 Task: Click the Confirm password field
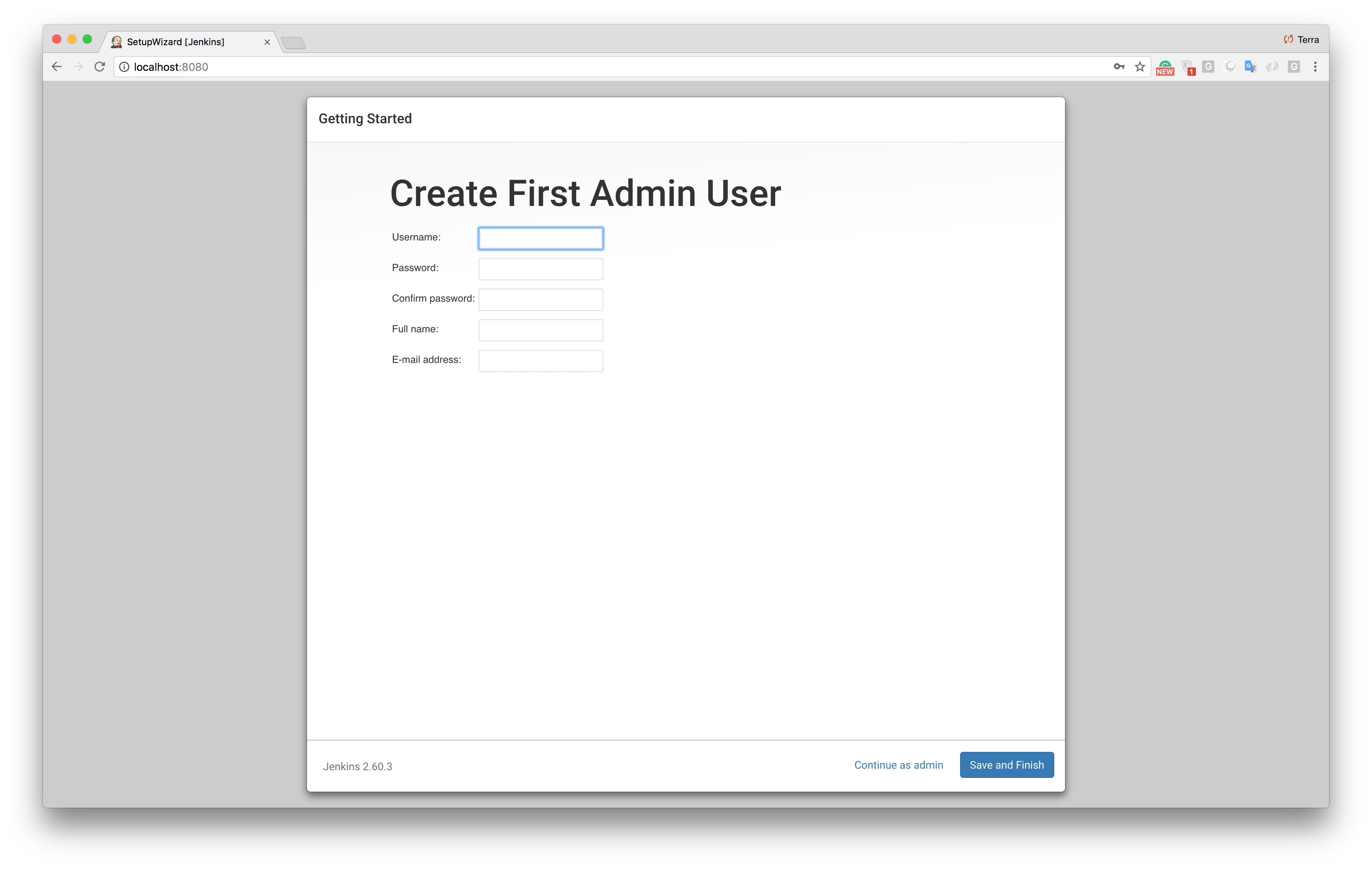(540, 298)
